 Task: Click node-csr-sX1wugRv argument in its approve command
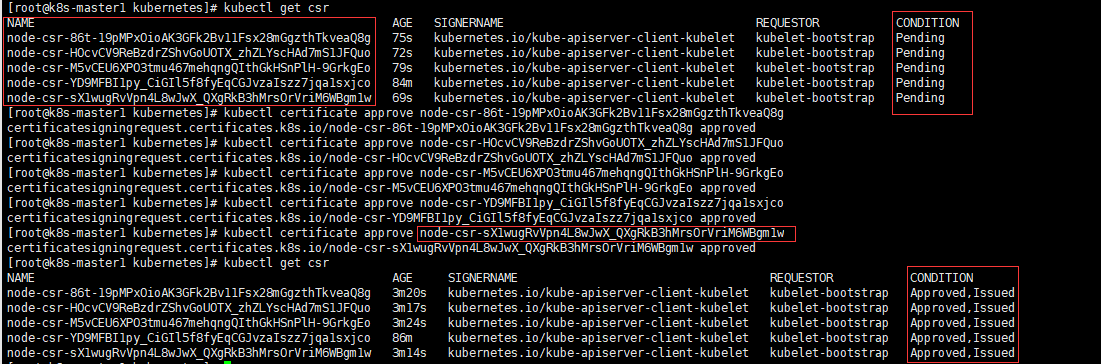pyautogui.click(x=602, y=233)
